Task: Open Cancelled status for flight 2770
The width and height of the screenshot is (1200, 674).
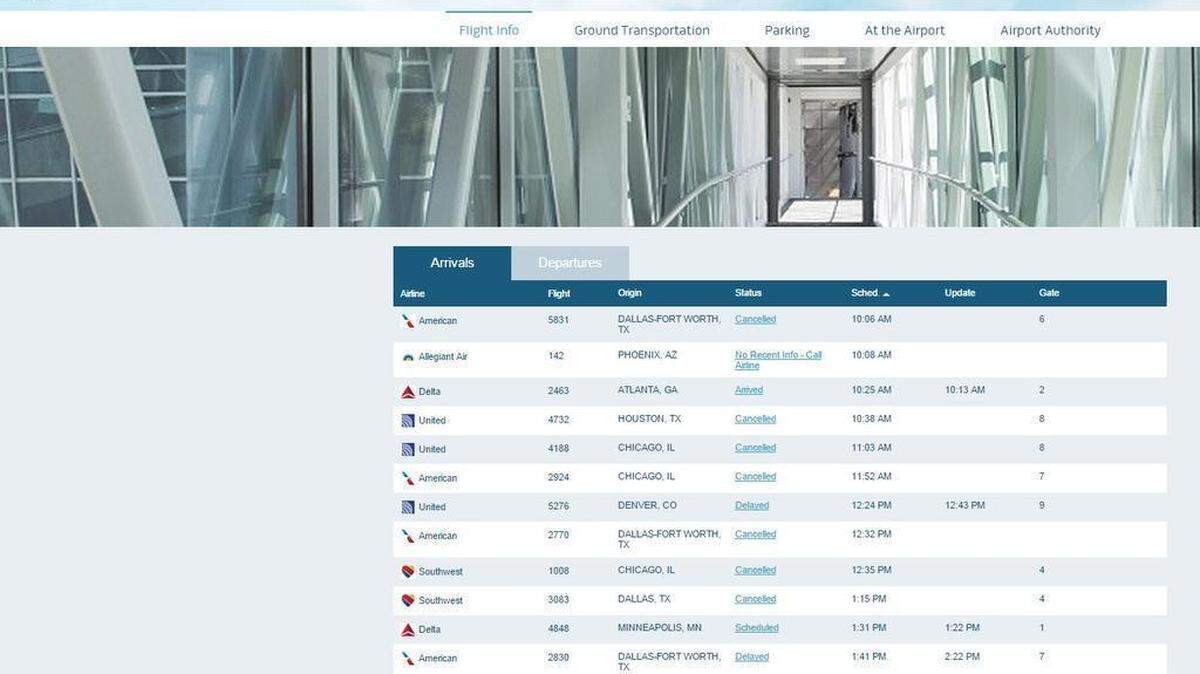Action: [x=755, y=534]
